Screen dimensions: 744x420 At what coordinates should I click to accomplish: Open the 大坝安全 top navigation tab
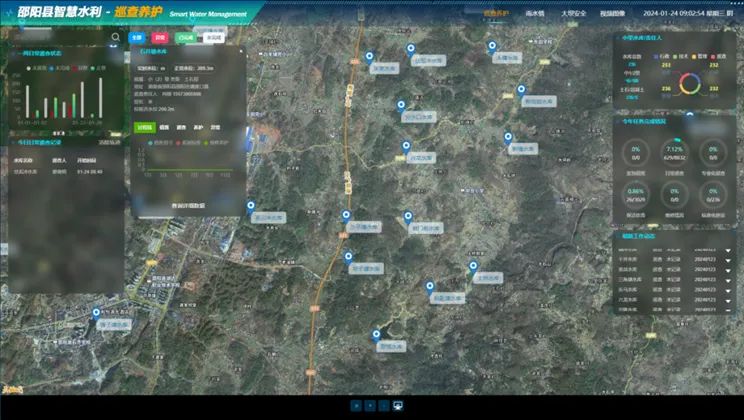tap(574, 14)
